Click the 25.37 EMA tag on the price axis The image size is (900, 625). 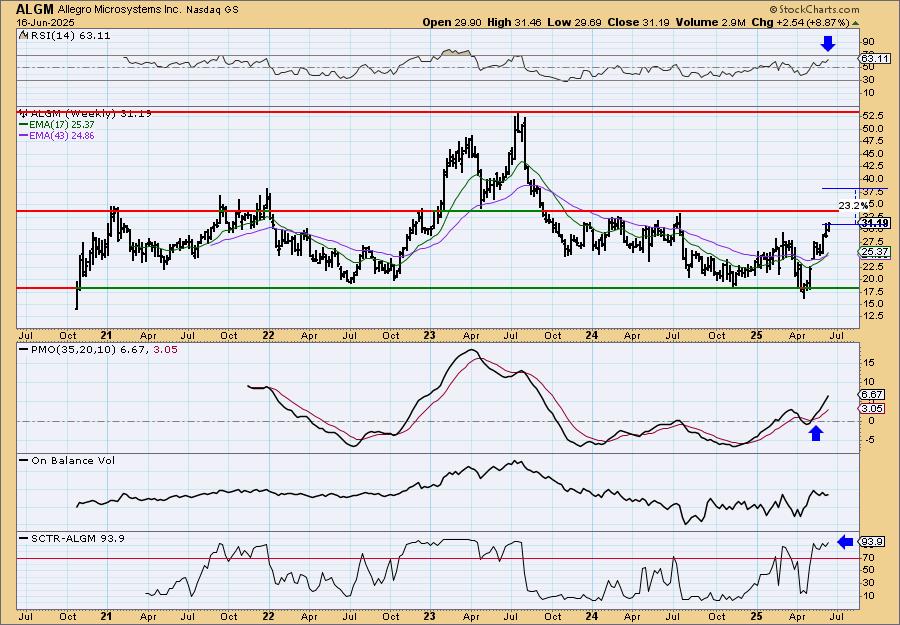coord(875,252)
